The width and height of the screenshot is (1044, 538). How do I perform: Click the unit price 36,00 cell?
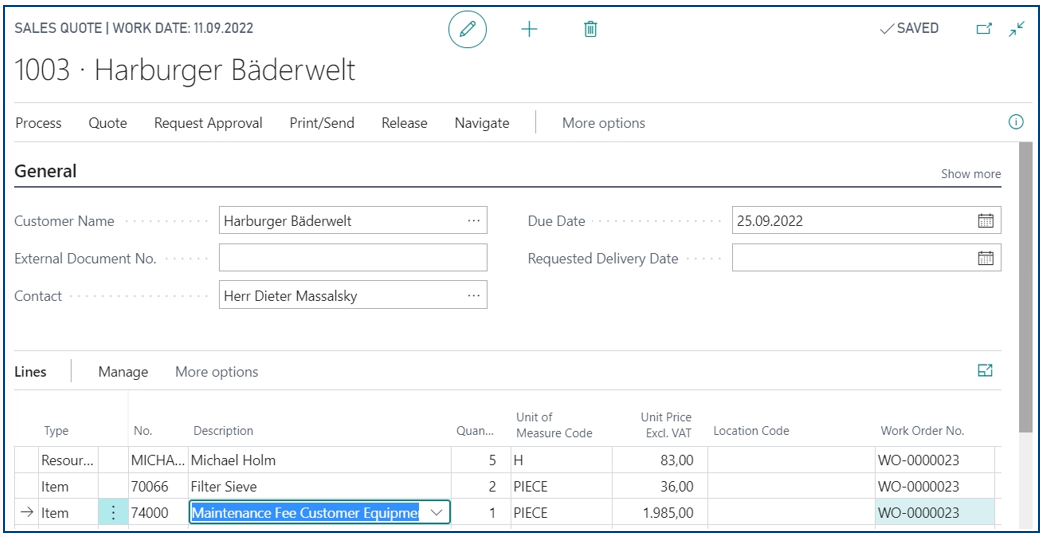click(x=659, y=487)
